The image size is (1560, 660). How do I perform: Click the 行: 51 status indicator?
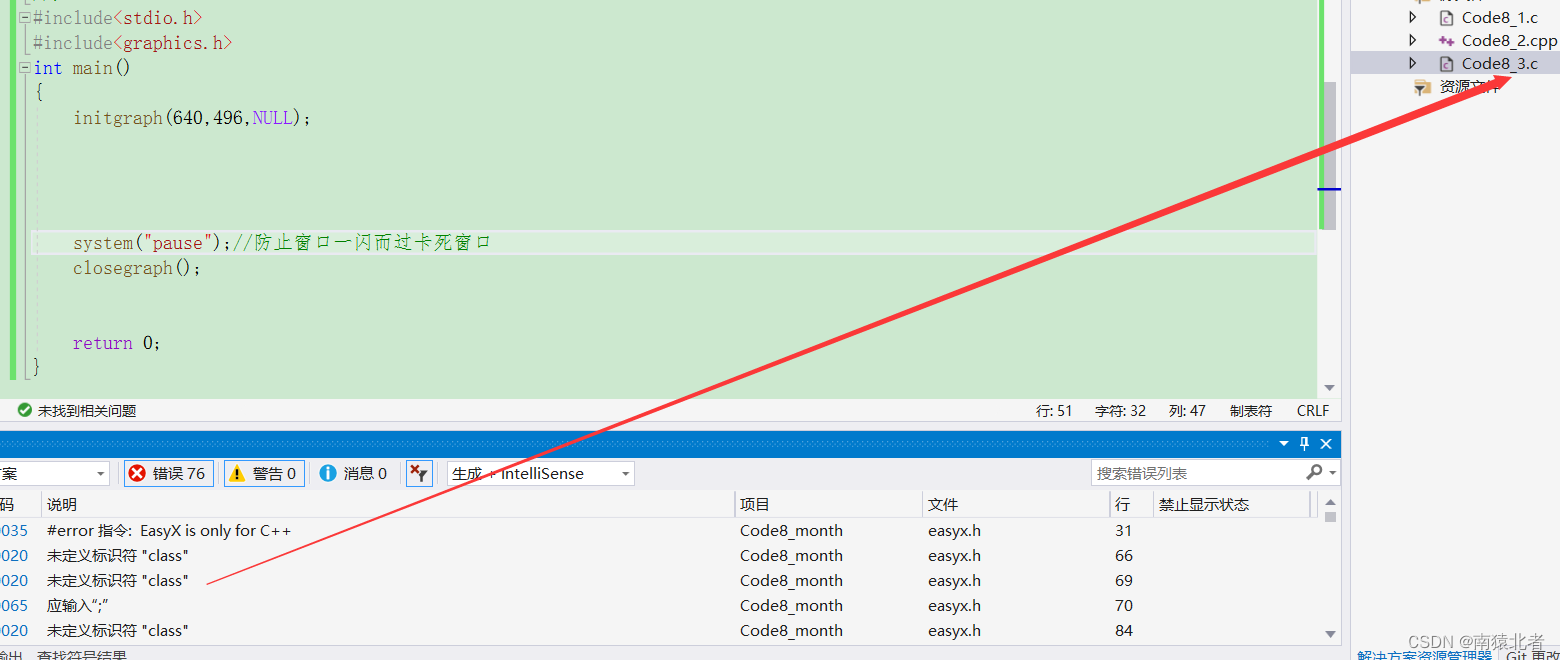tap(1054, 410)
